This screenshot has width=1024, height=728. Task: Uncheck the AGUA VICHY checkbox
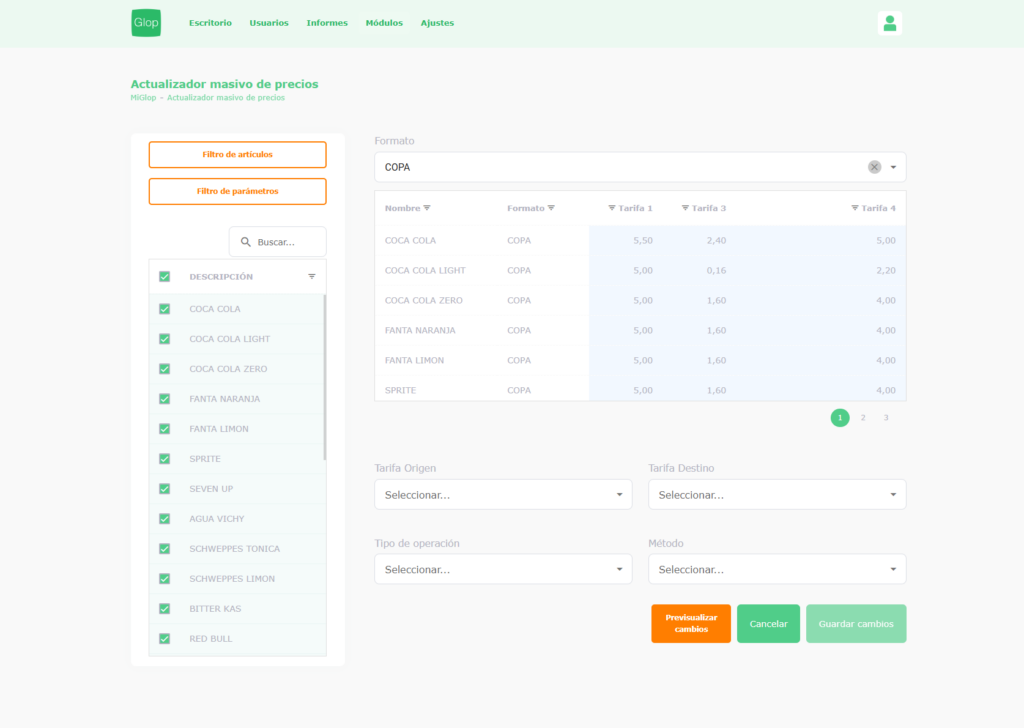coord(165,519)
